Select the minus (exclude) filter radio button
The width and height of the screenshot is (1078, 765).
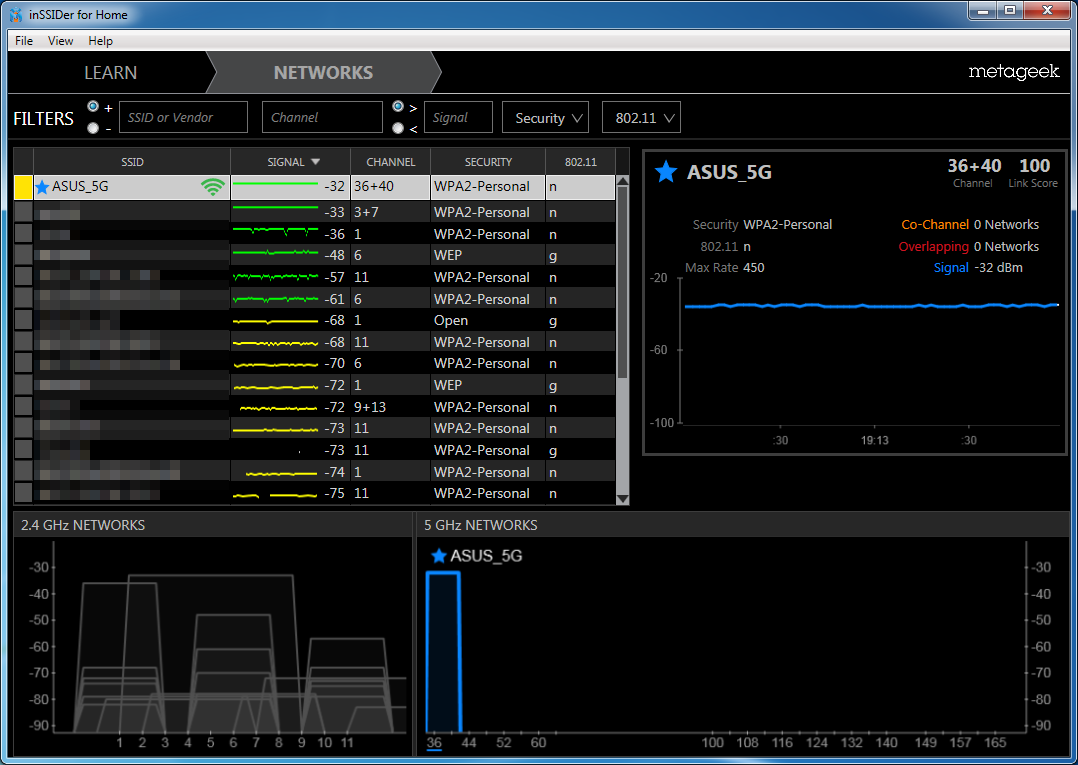(x=93, y=128)
